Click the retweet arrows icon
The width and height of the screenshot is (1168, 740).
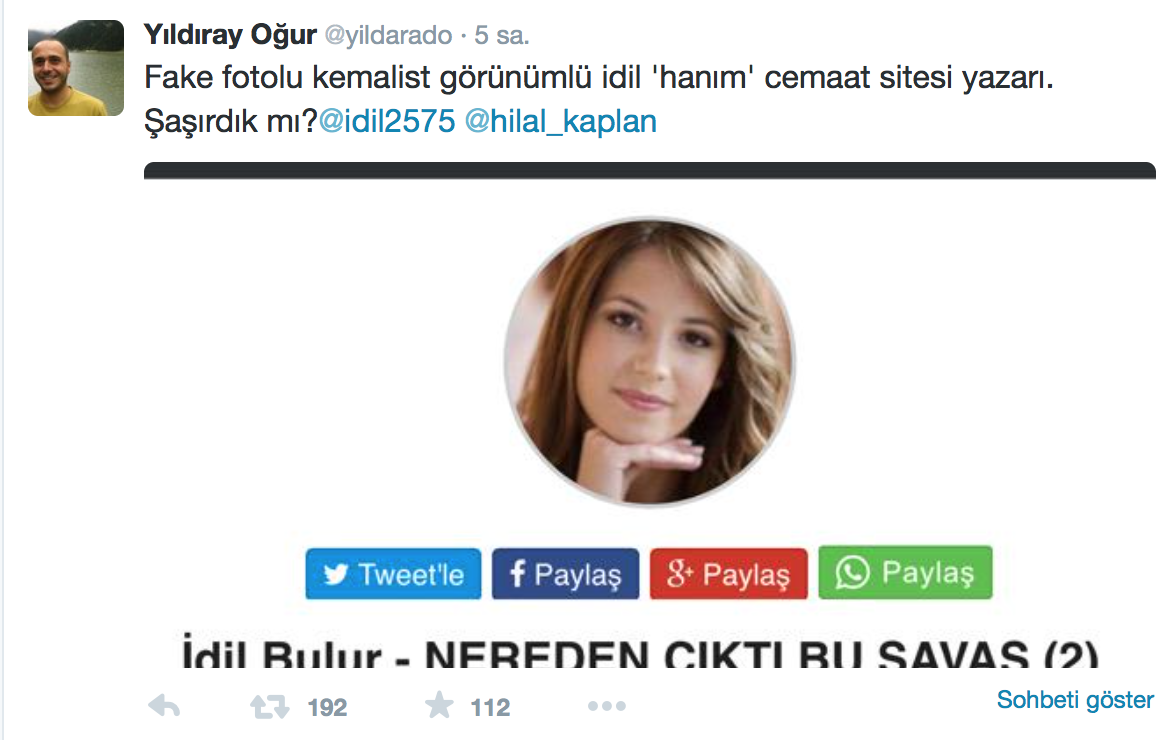coord(269,706)
